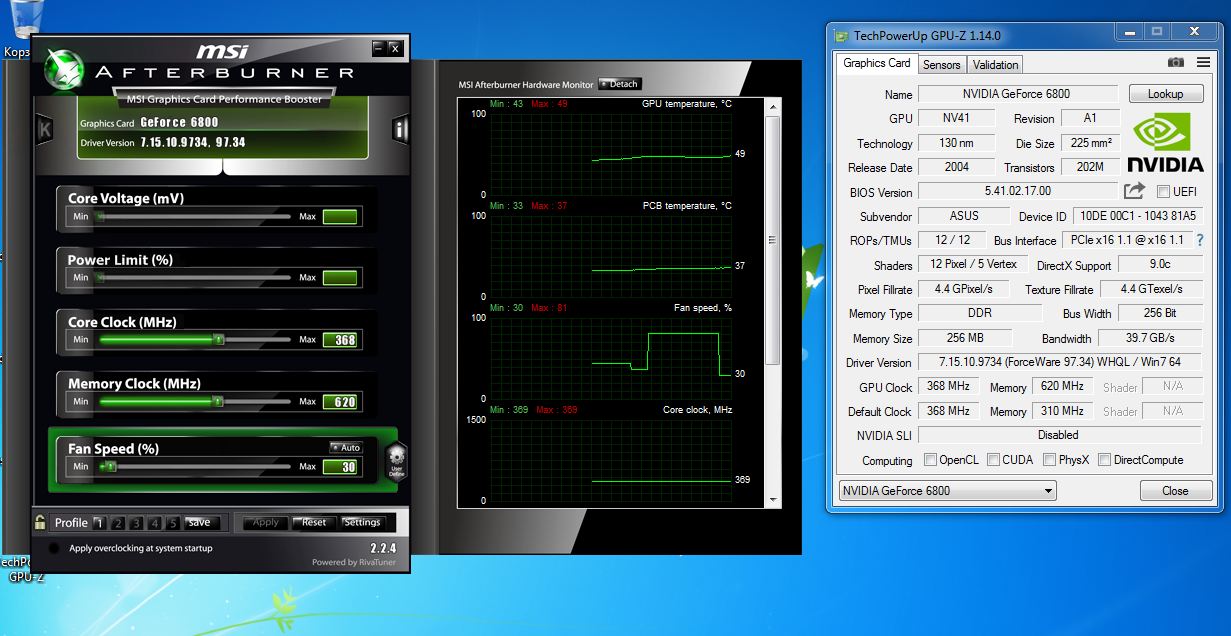Click the BIOS export share icon
Image resolution: width=1231 pixels, height=636 pixels.
point(1134,191)
